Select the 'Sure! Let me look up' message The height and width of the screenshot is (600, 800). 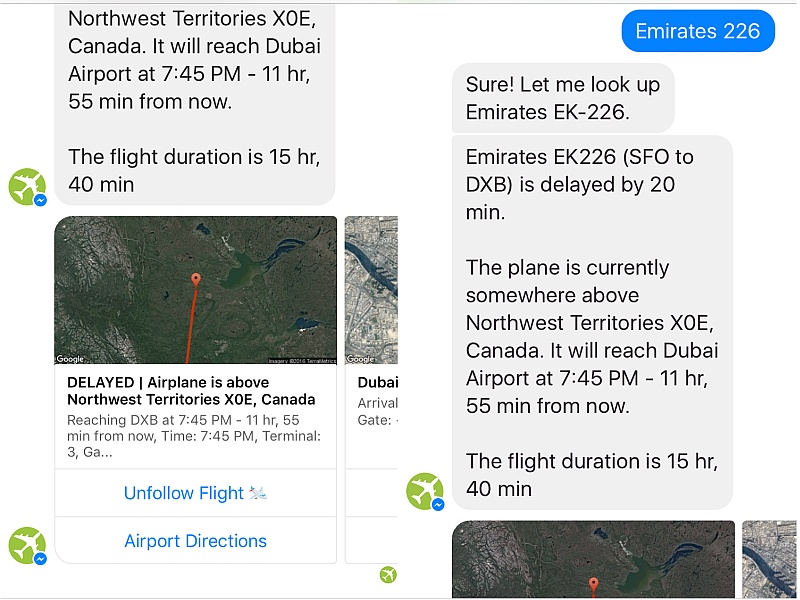(563, 98)
